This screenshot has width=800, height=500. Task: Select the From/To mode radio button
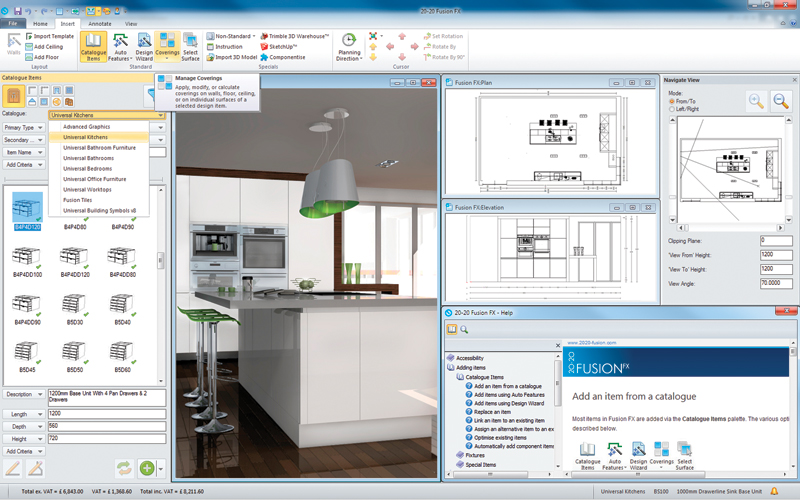(672, 101)
